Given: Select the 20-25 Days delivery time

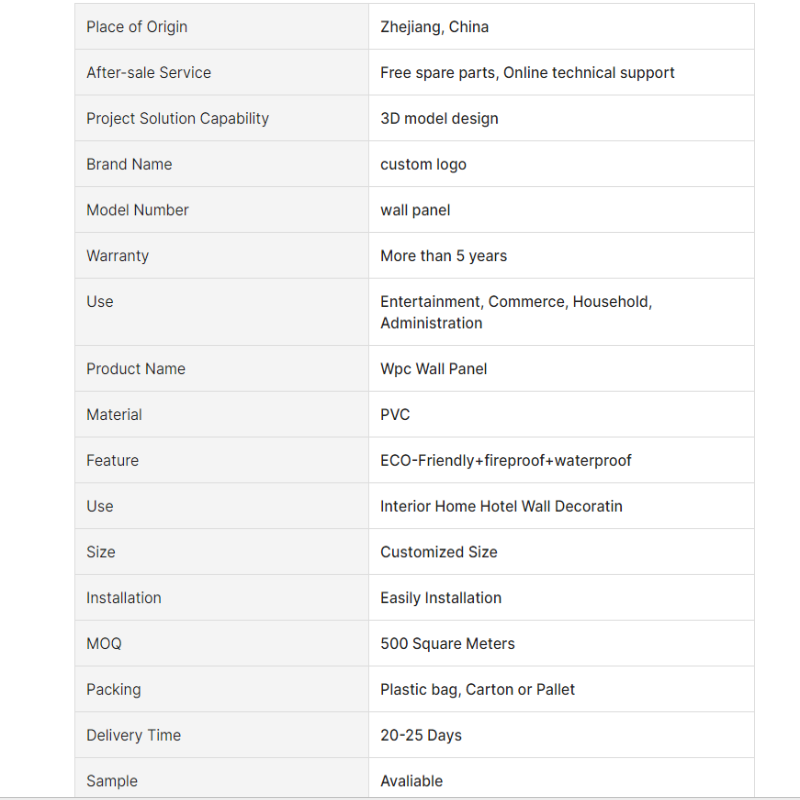Looking at the screenshot, I should [421, 735].
